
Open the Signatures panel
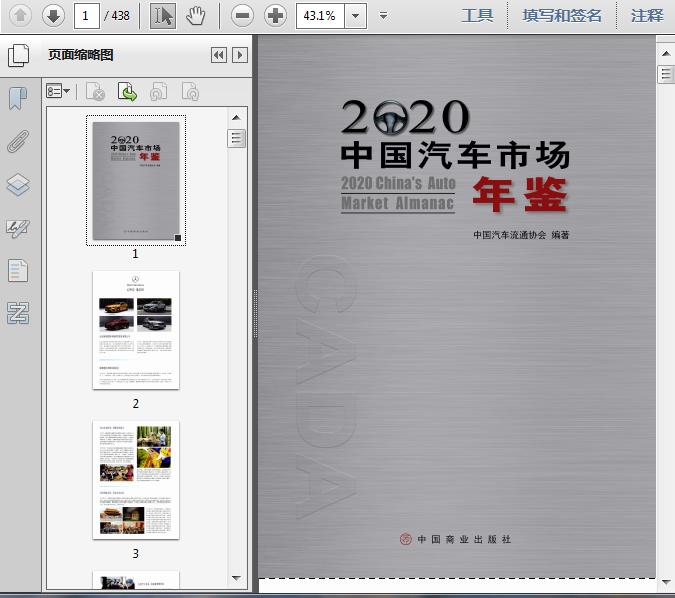pyautogui.click(x=18, y=228)
